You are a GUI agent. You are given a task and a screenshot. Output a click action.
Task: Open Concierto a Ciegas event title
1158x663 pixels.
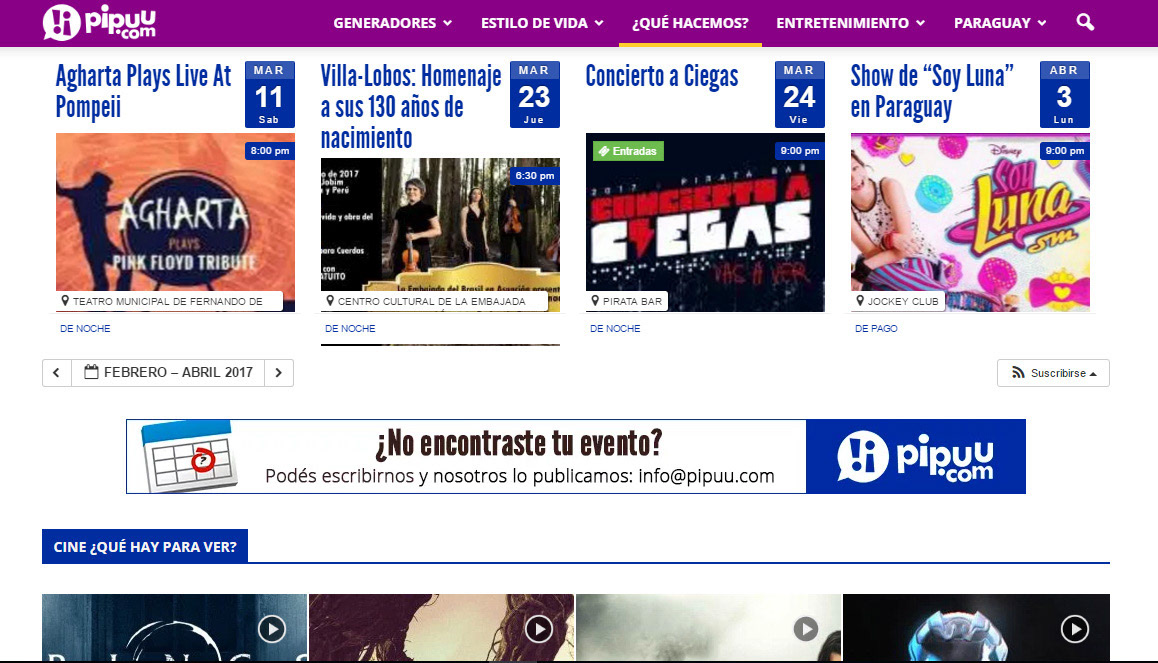(x=662, y=77)
